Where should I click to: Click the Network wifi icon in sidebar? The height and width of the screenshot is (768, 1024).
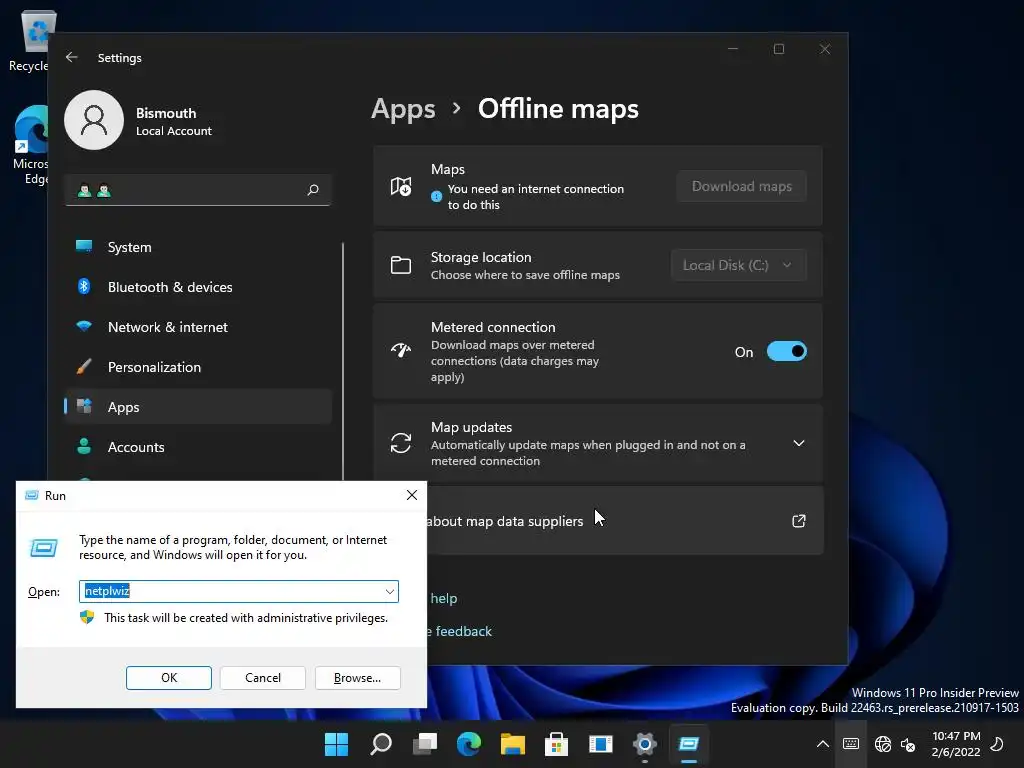(84, 326)
